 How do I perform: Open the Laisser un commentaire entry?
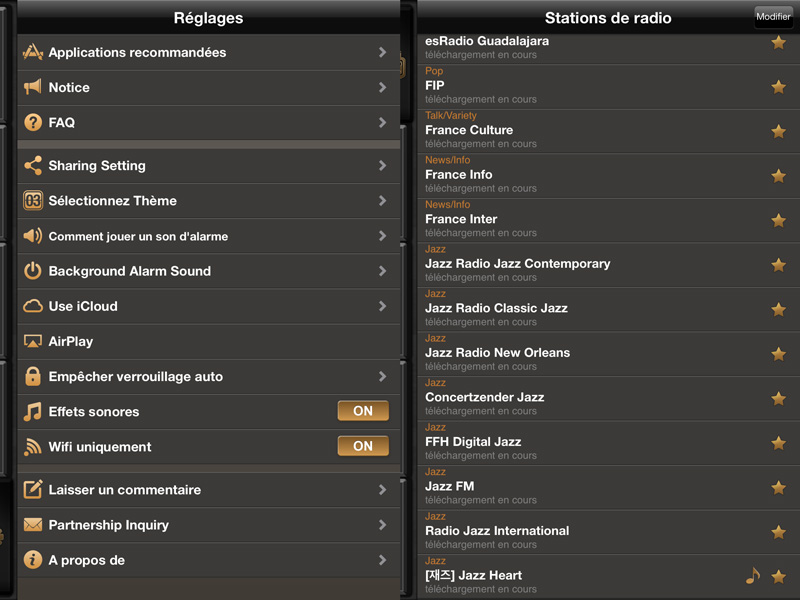pyautogui.click(x=209, y=490)
